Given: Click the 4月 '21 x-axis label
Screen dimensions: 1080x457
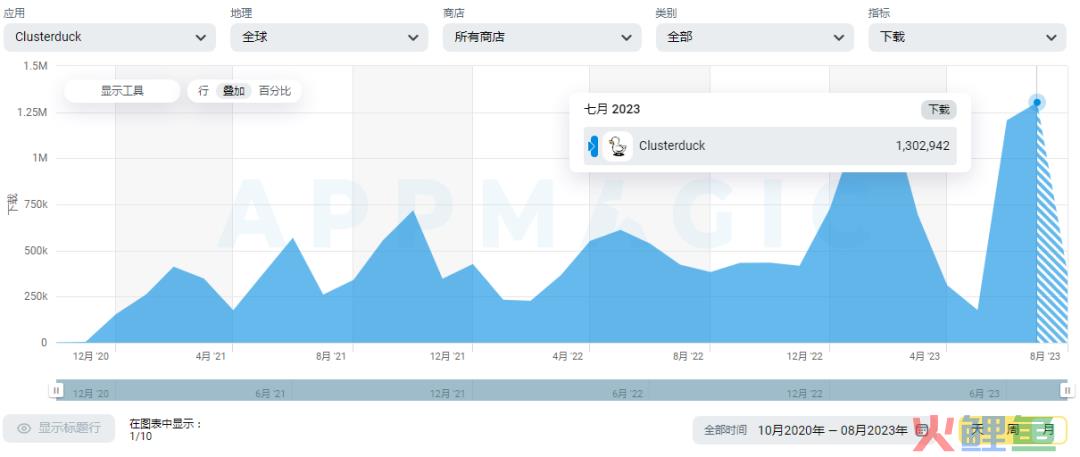Looking at the screenshot, I should (x=211, y=356).
